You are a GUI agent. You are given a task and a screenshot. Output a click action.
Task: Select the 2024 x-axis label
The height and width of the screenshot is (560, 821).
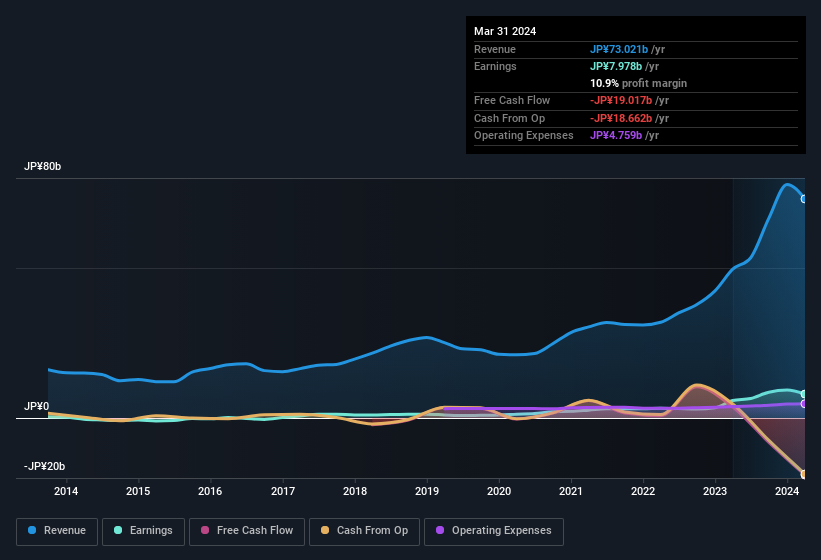(787, 491)
